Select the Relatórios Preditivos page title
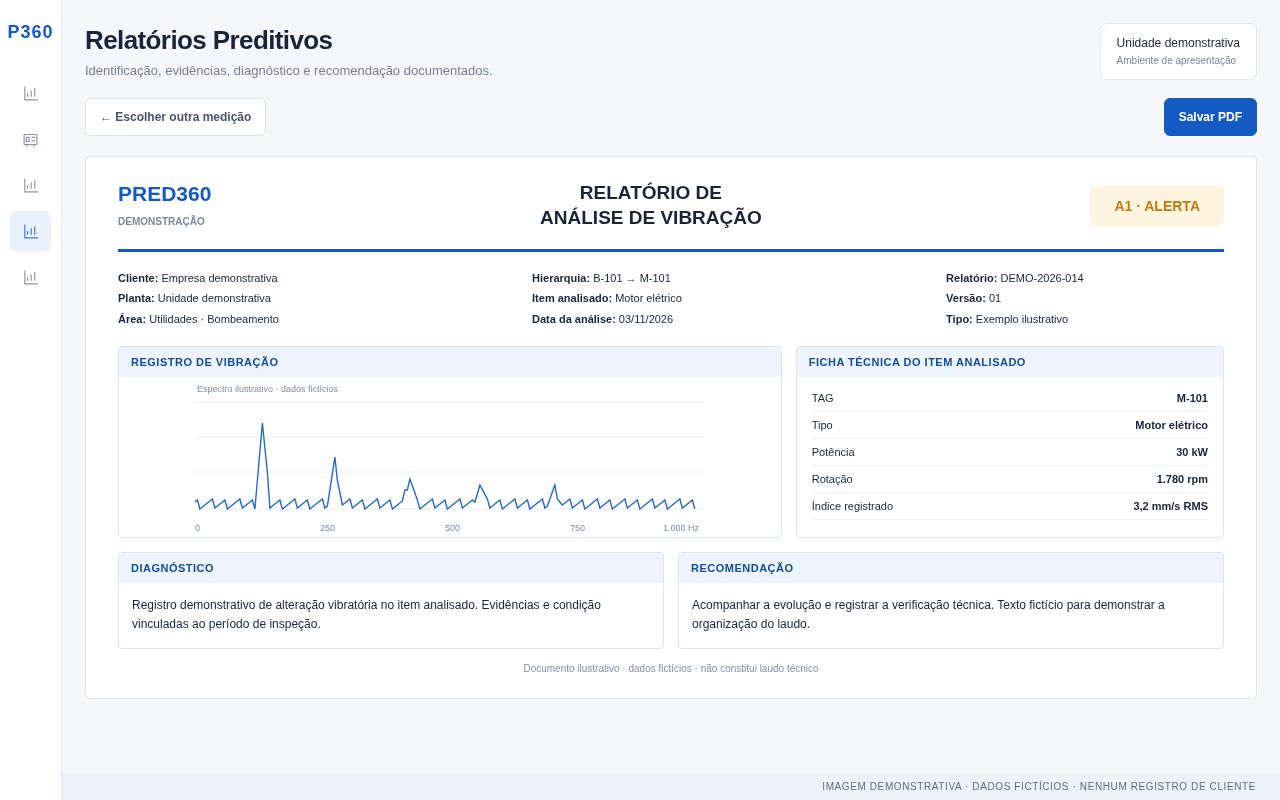The image size is (1280, 800). pos(208,40)
